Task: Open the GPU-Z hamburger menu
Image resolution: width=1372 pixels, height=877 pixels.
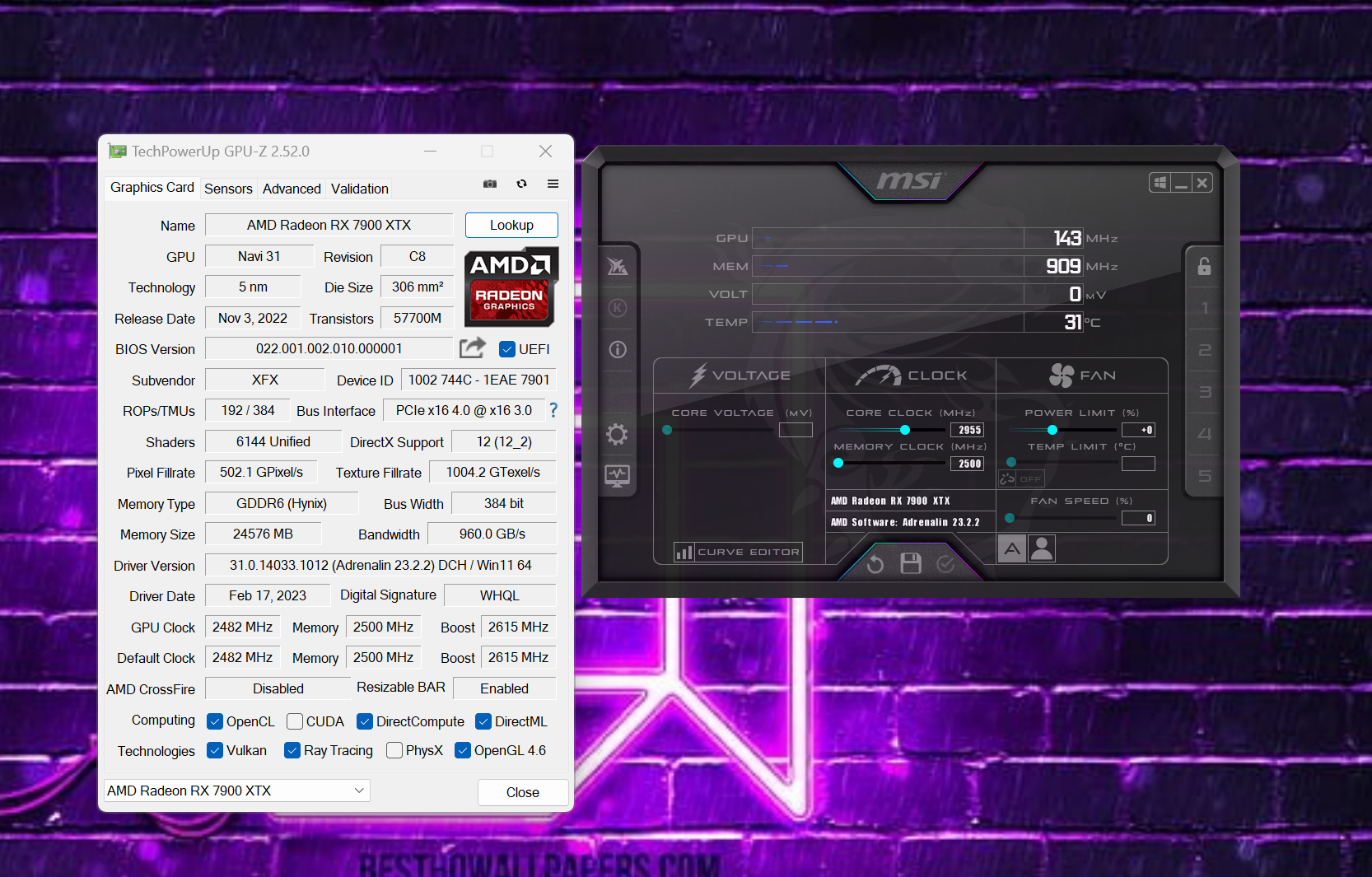Action: (553, 184)
